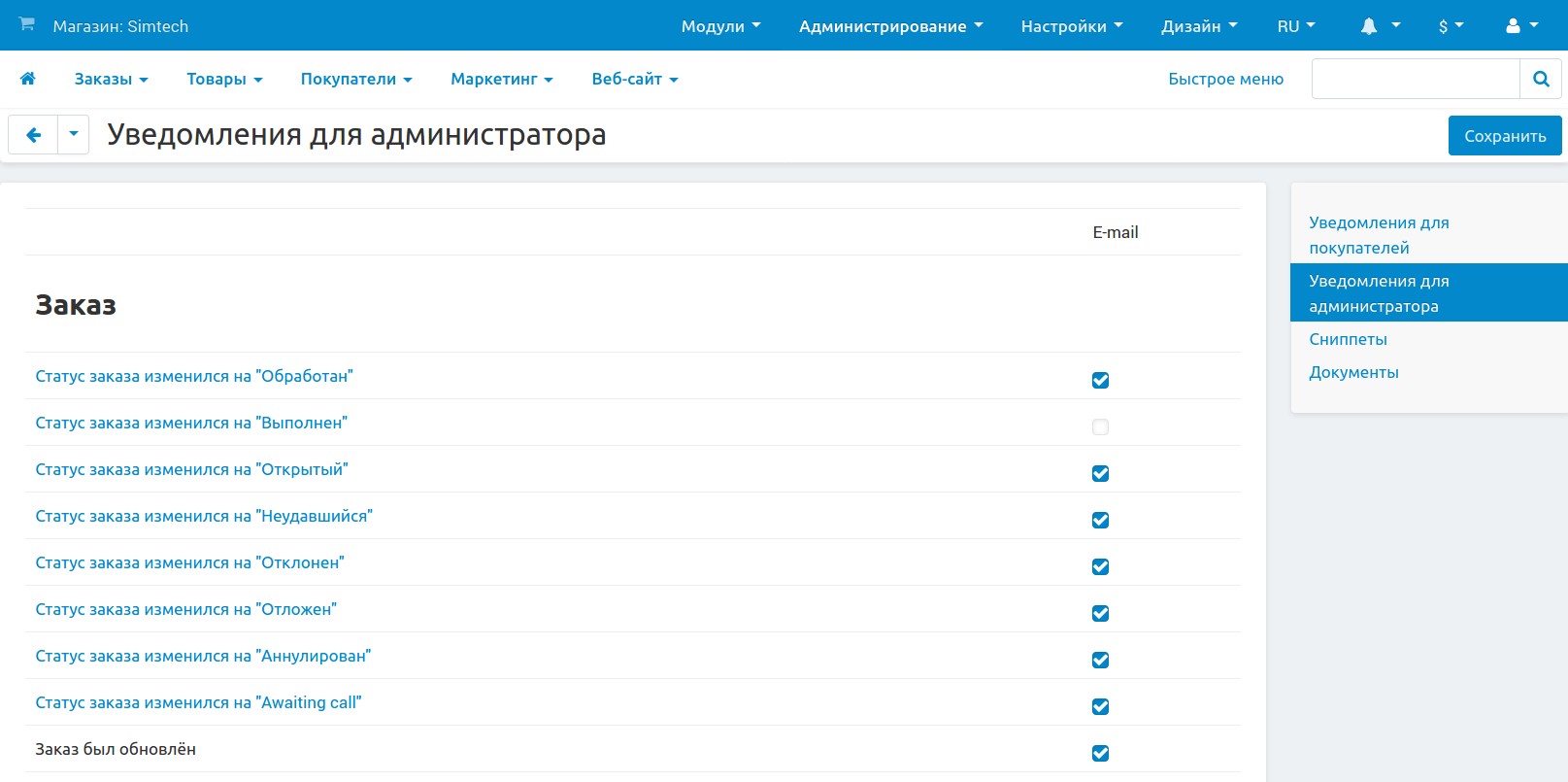Image resolution: width=1568 pixels, height=782 pixels.
Task: Expand the dropdown caret beside back arrow
Action: [x=74, y=135]
